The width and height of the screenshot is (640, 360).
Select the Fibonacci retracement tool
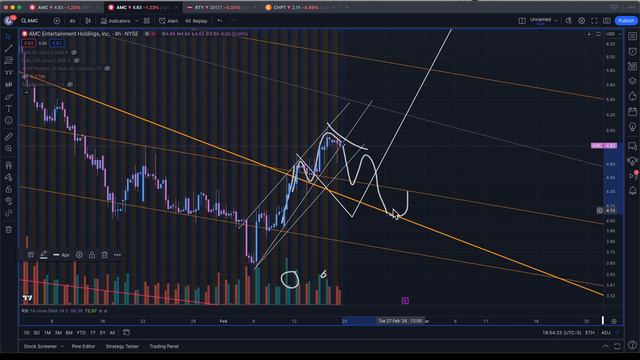click(9, 60)
